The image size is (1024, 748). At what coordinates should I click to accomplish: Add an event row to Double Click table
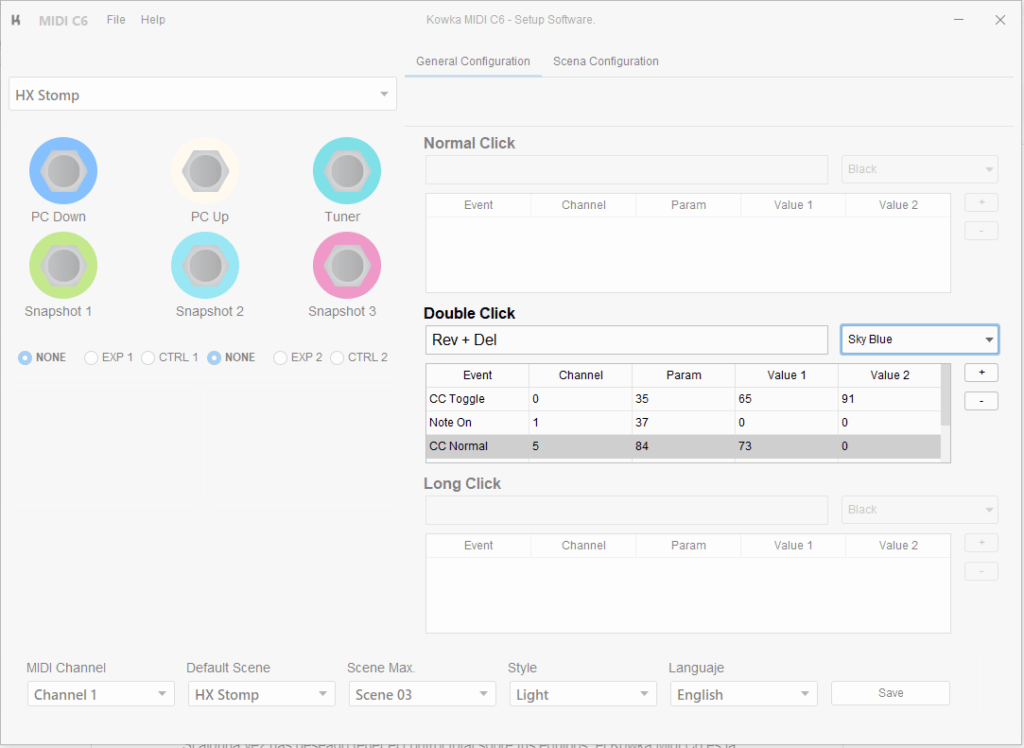pos(981,372)
